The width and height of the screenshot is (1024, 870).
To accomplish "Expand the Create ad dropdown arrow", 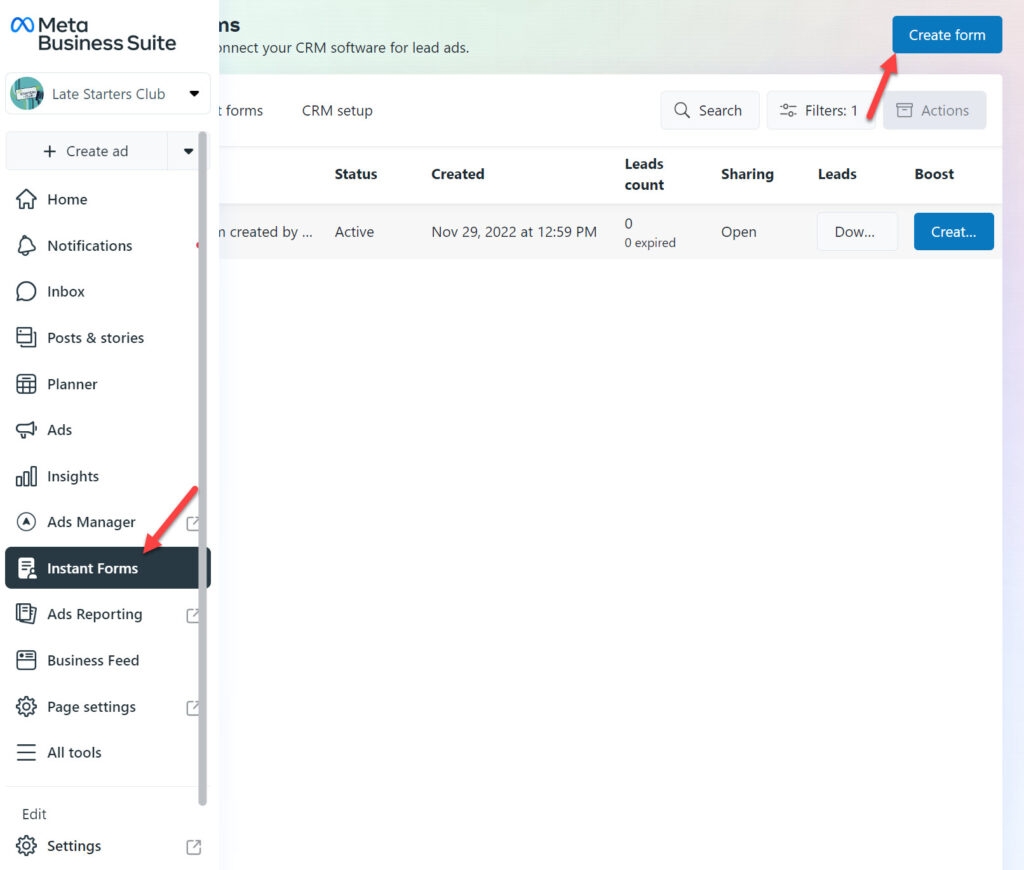I will tap(188, 151).
